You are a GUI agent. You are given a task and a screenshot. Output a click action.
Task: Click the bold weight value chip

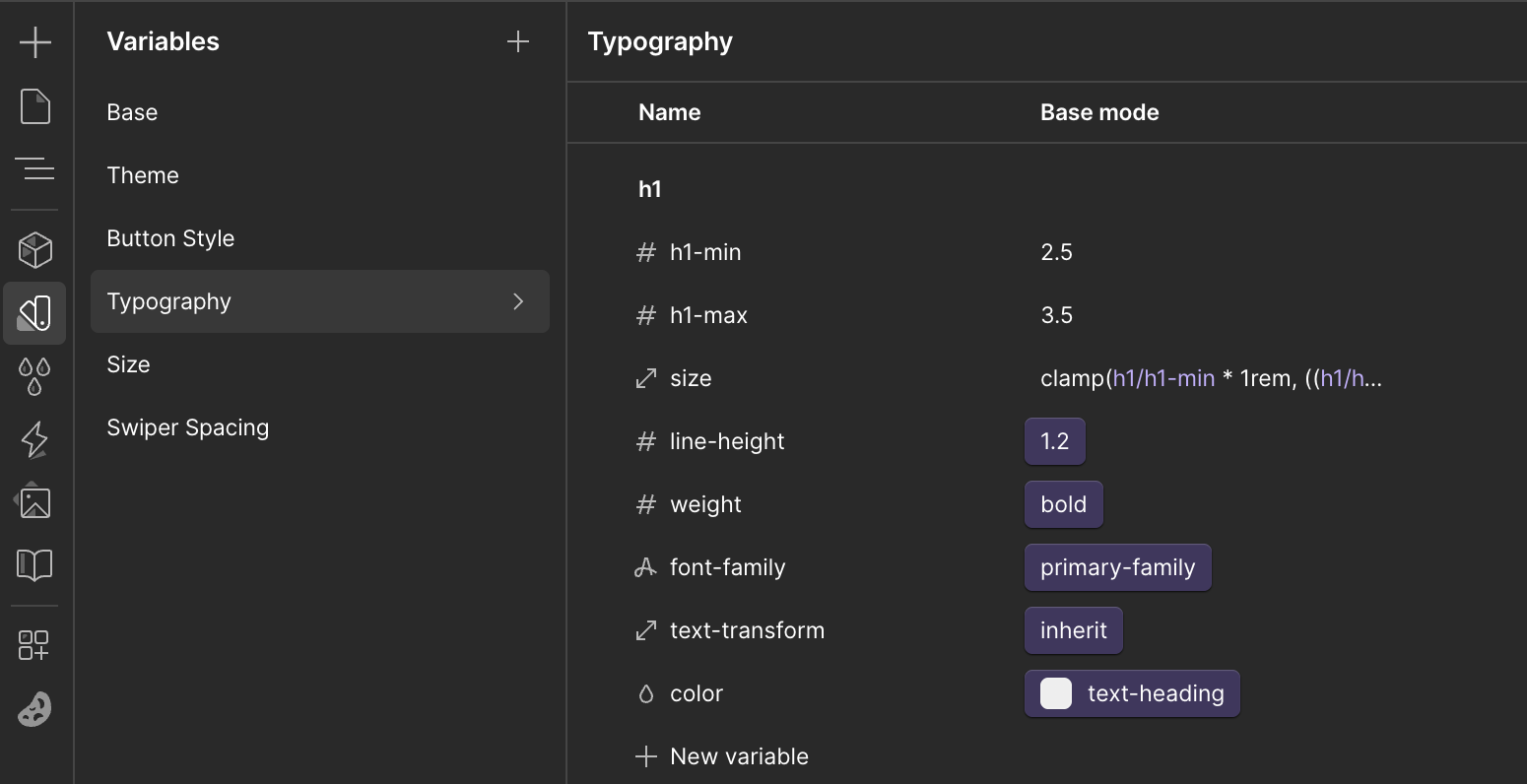1063,504
